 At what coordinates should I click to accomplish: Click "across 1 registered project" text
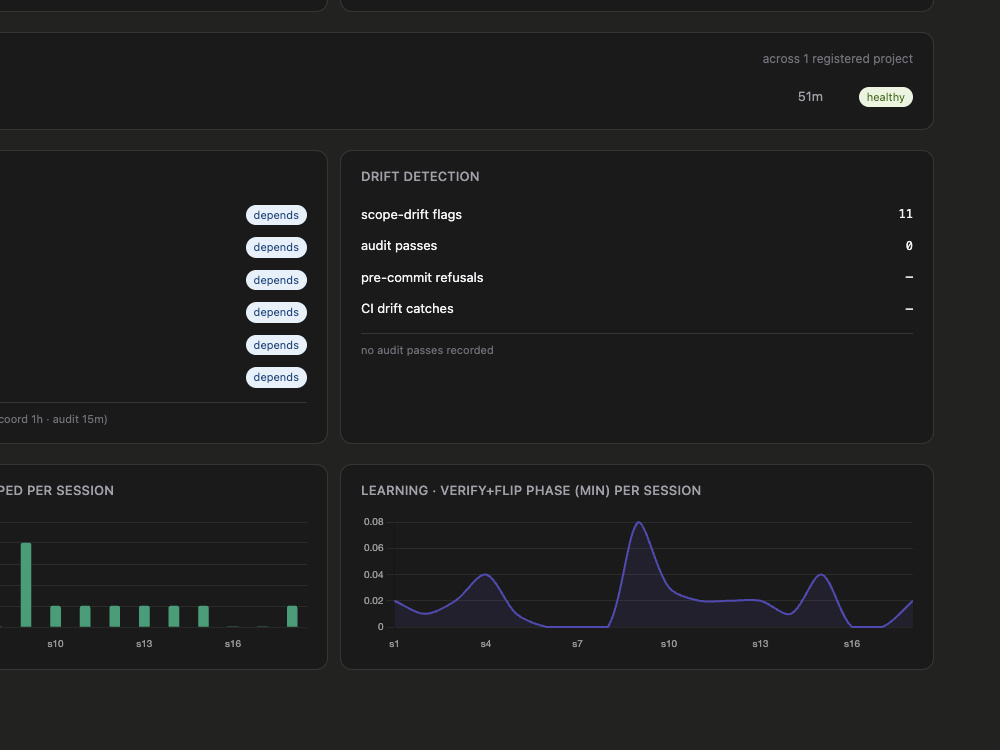[837, 59]
